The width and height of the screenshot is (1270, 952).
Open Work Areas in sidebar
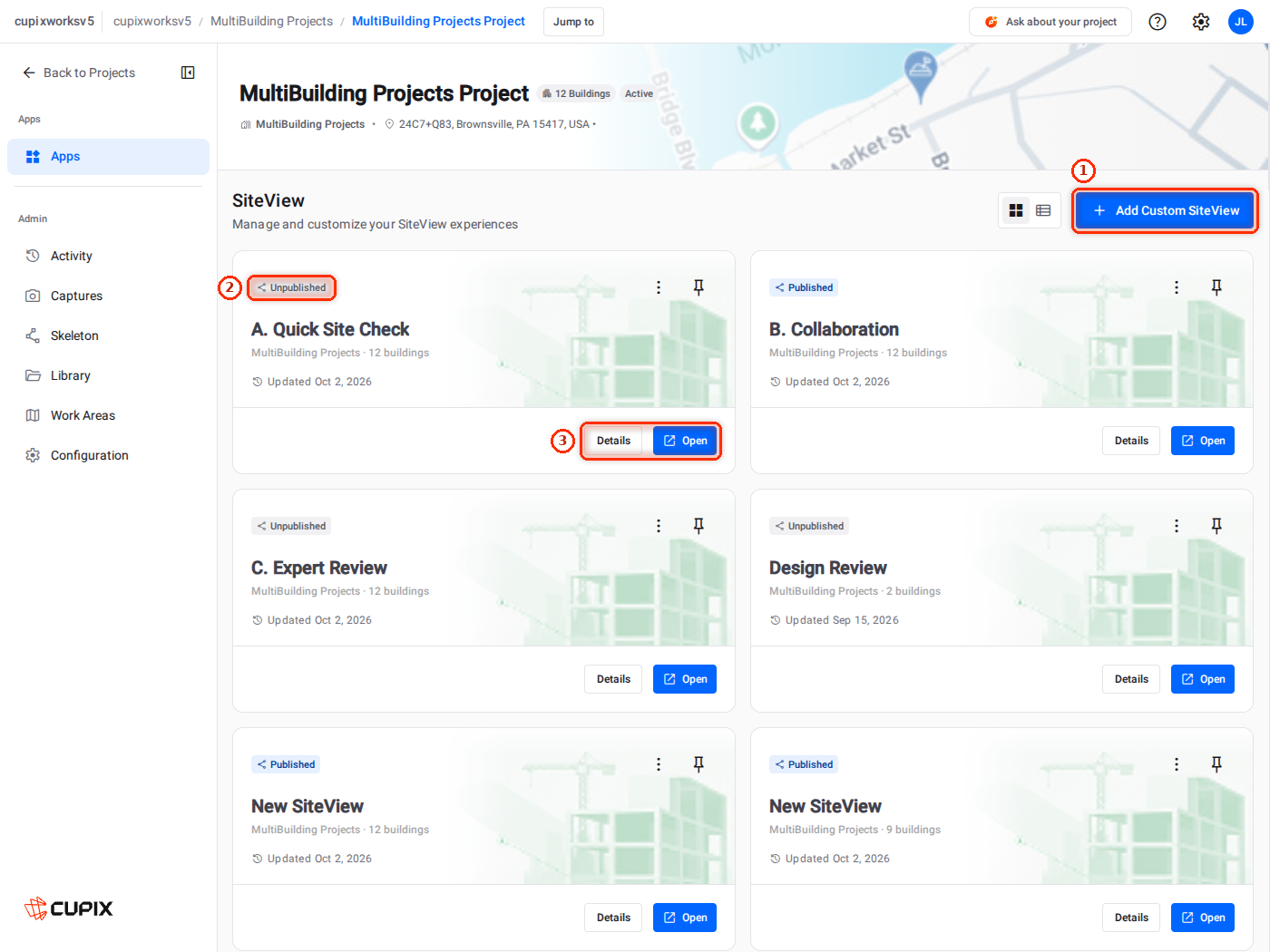tap(108, 415)
